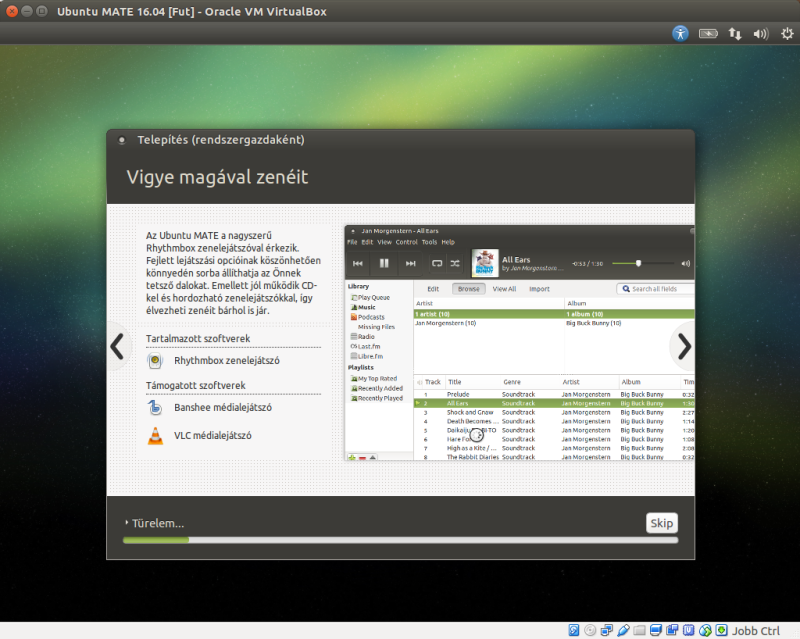Click the VirtualBox optical disc icon
This screenshot has height=639, width=800.
point(590,630)
